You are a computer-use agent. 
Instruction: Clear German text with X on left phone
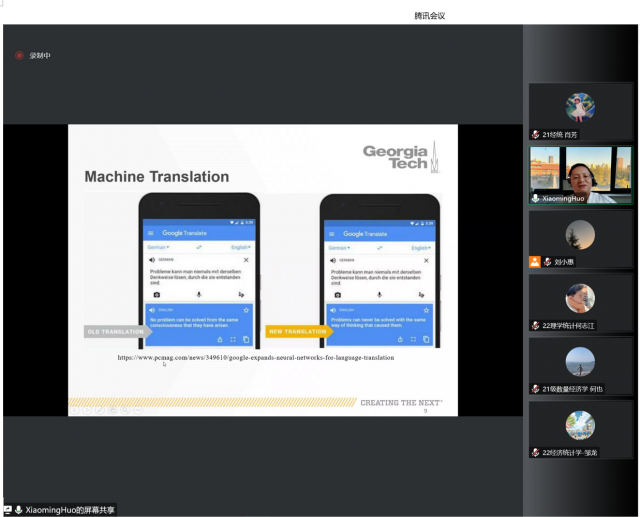(x=246, y=260)
